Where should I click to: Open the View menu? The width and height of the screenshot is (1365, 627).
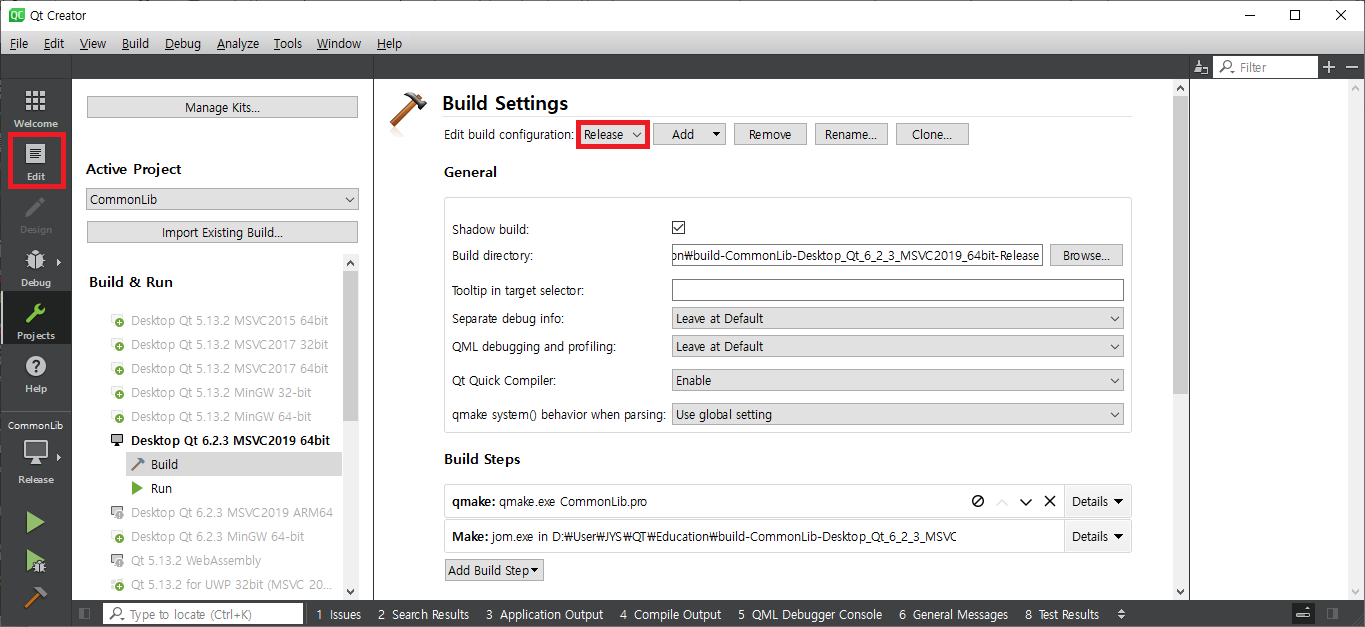(x=93, y=43)
